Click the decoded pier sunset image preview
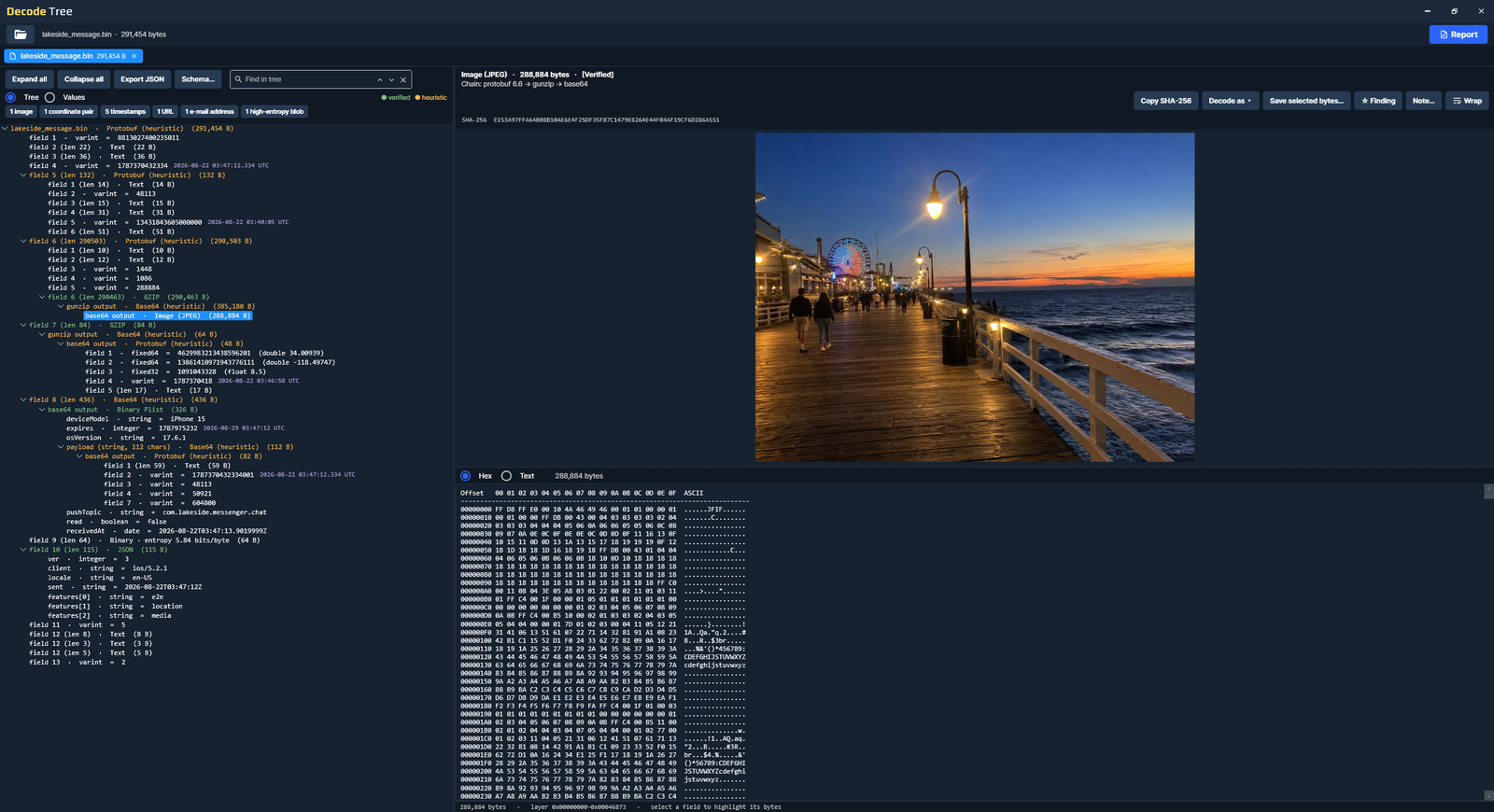Viewport: 1494px width, 812px height. click(x=975, y=297)
